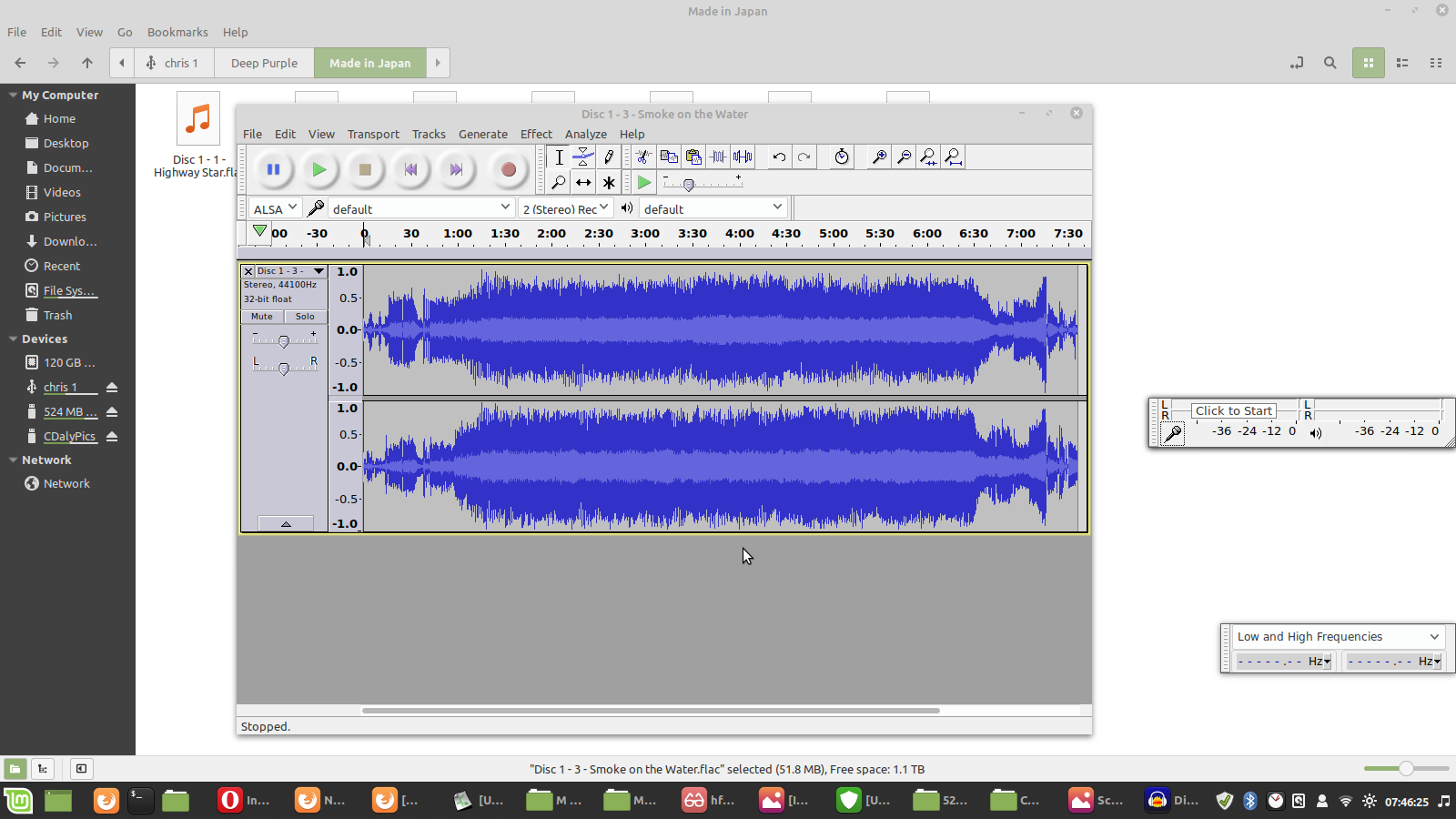Solo the Disc 1 - 3 track
The image size is (1456, 819).
305,317
